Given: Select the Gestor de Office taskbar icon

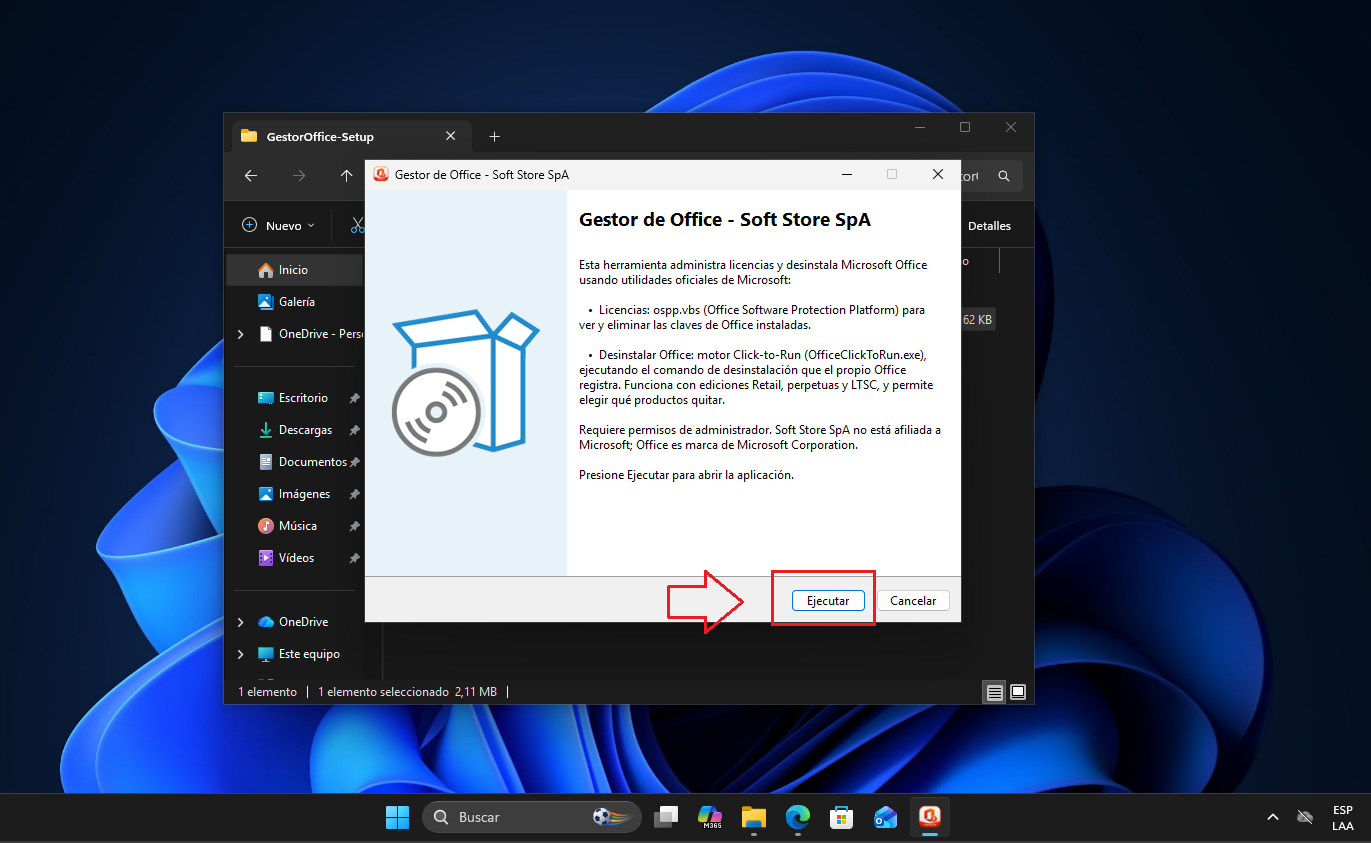Looking at the screenshot, I should point(930,817).
